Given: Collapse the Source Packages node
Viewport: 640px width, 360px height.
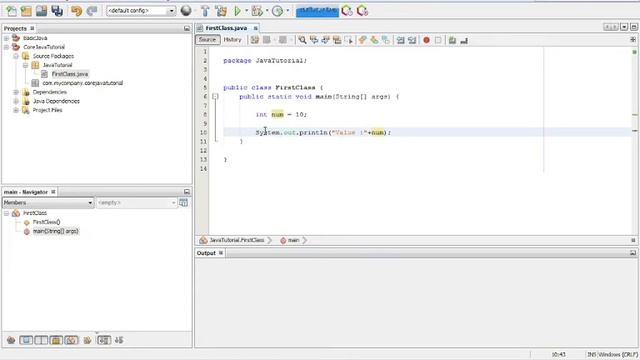Looking at the screenshot, I should click(x=16, y=56).
